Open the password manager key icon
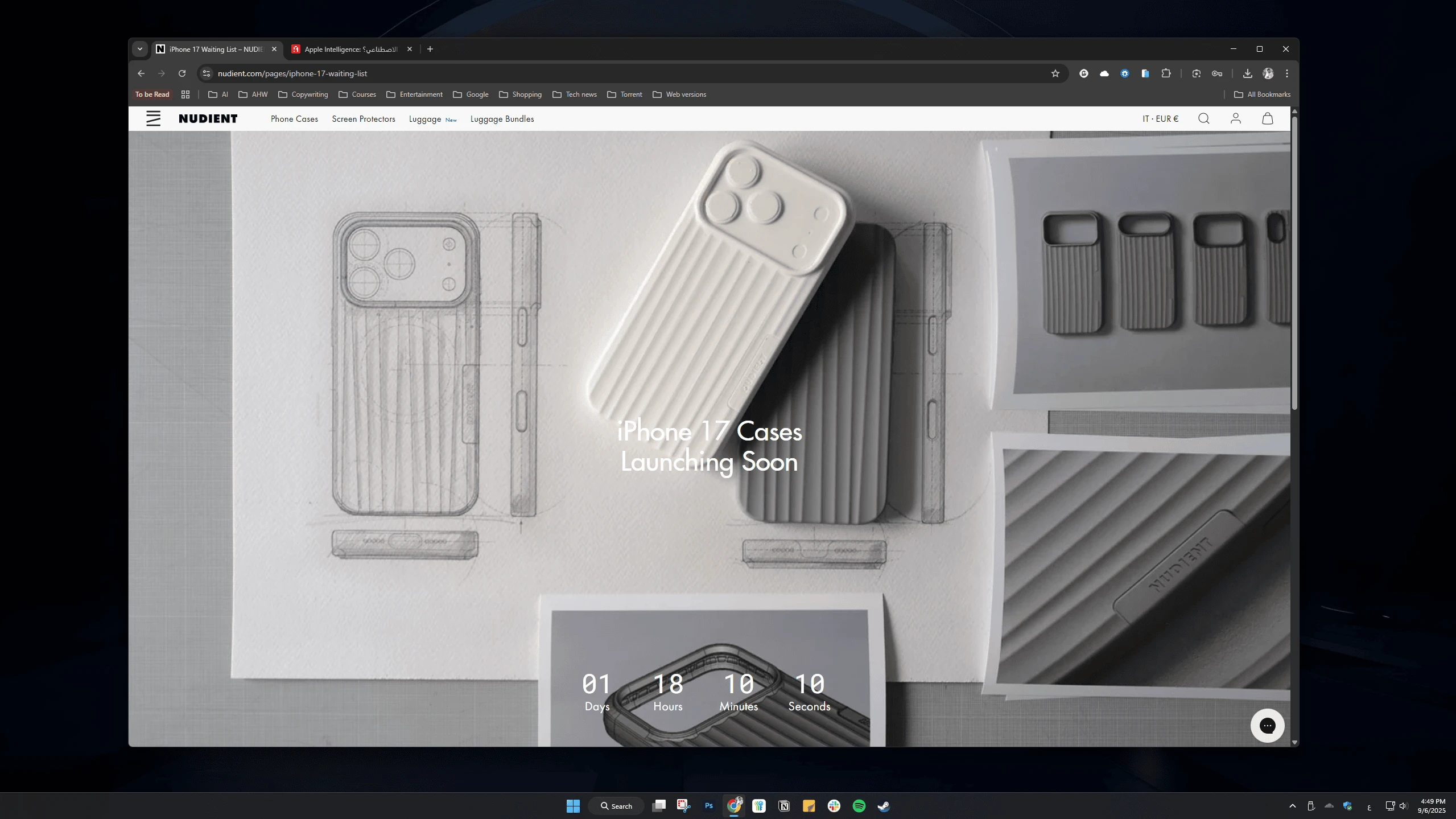This screenshot has width=1456, height=819. point(1216,73)
